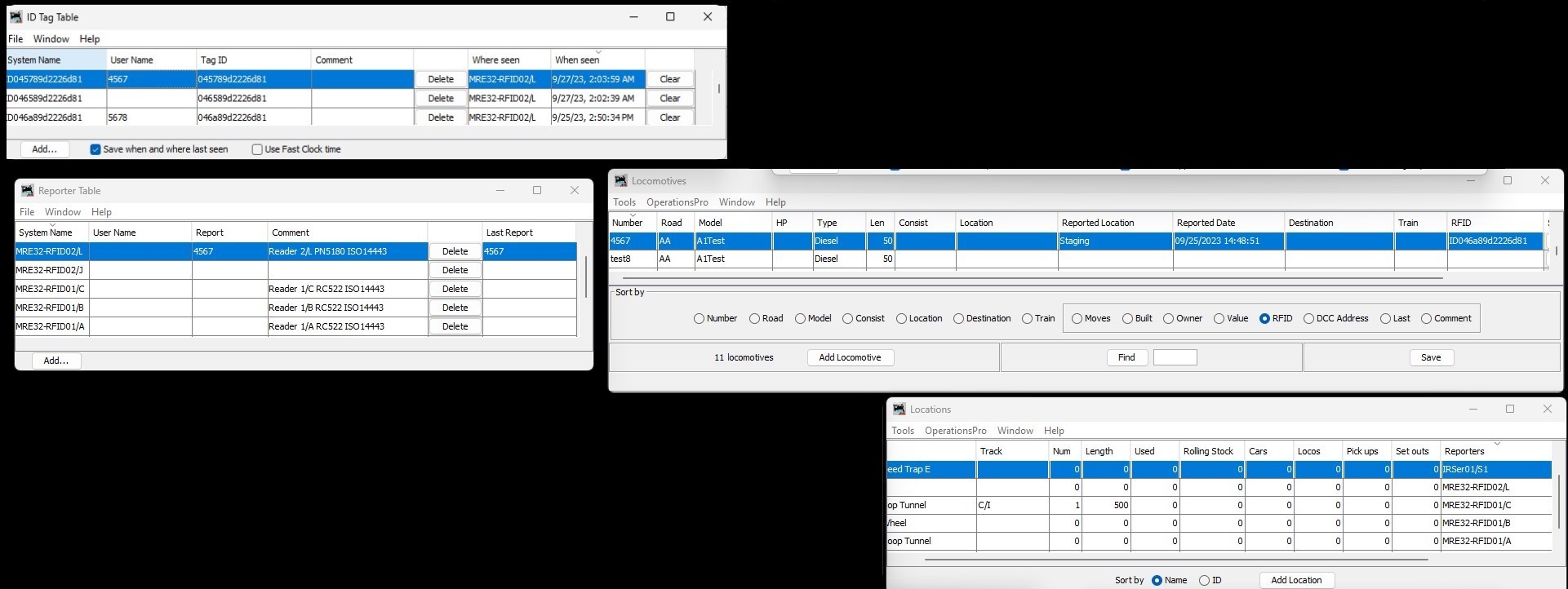This screenshot has height=589, width=1568.
Task: Select the DCC Address sort radio button
Action: [x=1308, y=319]
